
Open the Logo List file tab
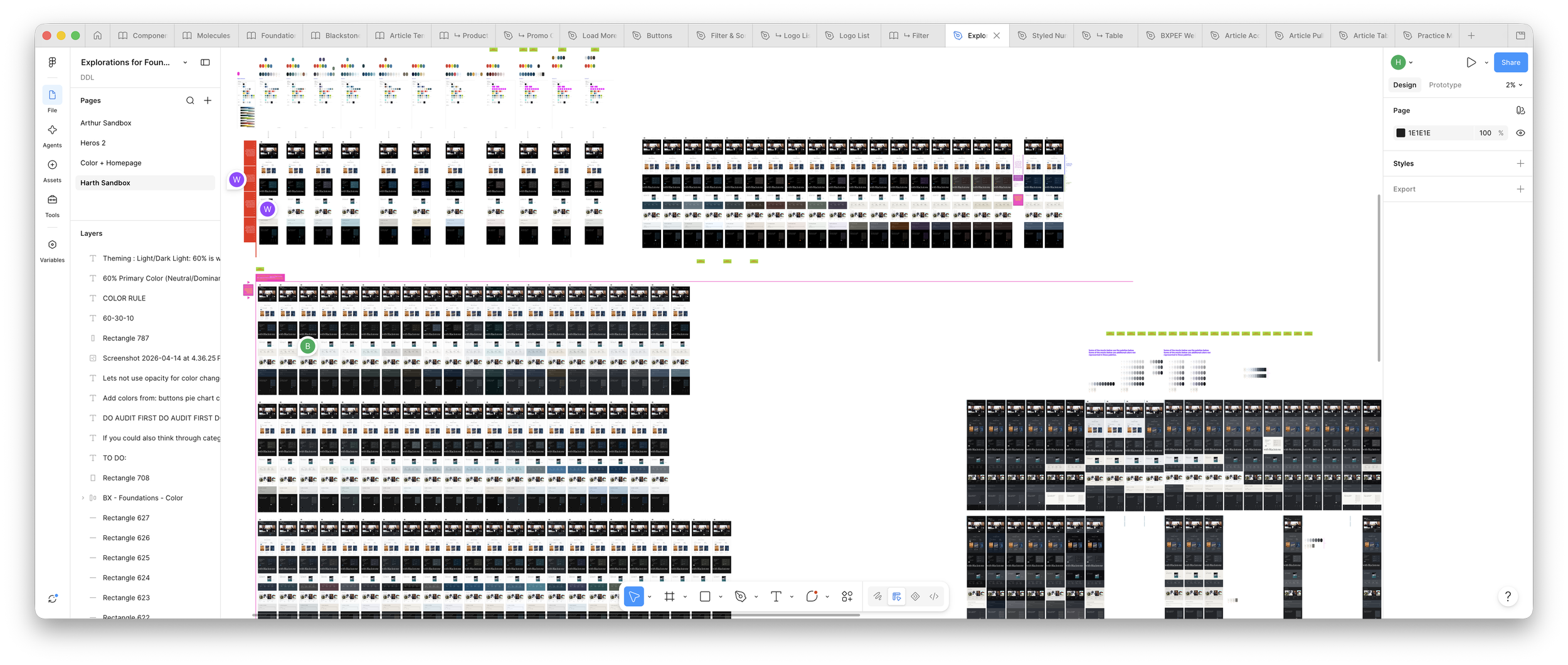pyautogui.click(x=849, y=36)
